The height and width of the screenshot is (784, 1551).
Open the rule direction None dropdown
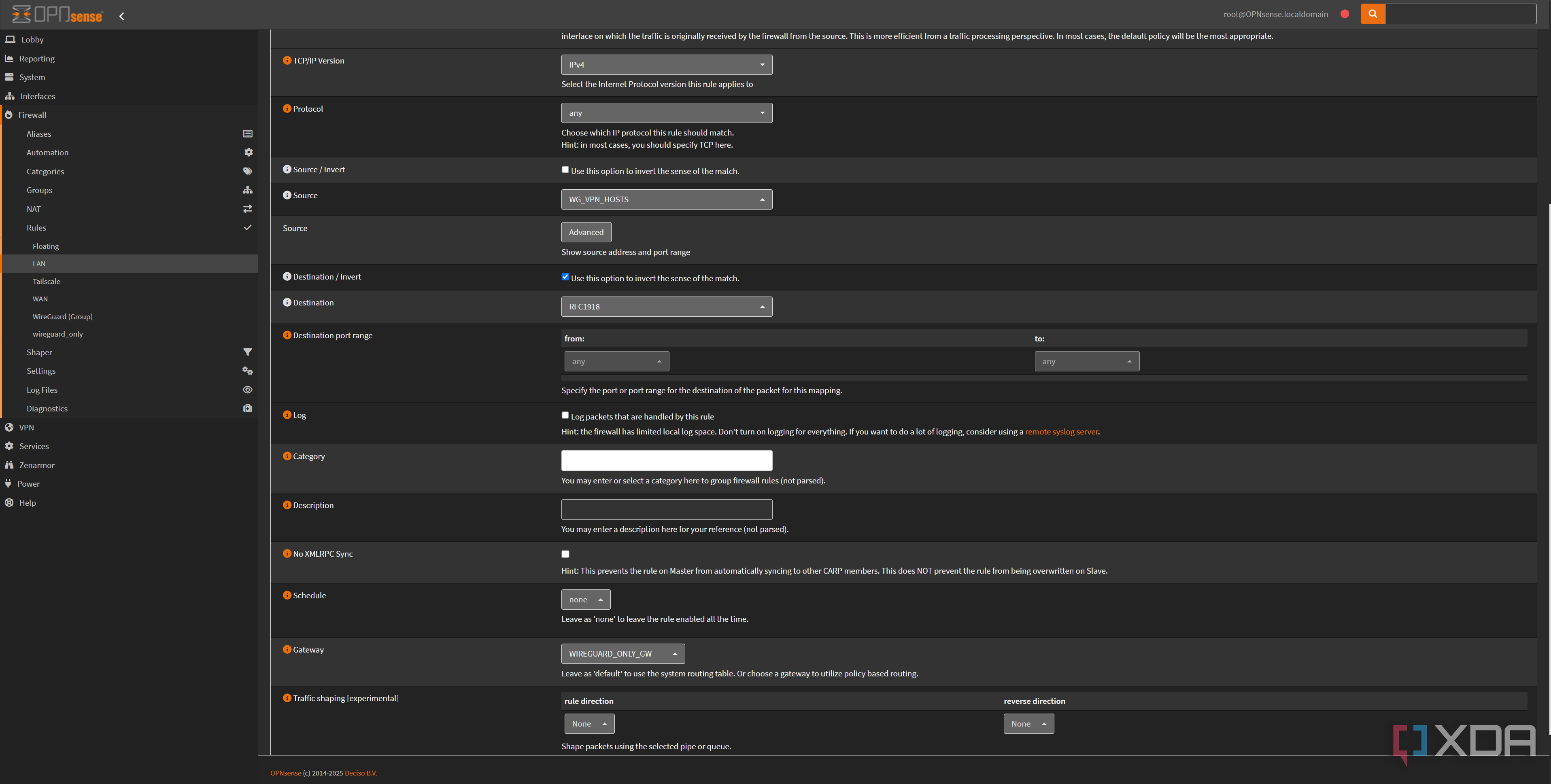tap(589, 724)
